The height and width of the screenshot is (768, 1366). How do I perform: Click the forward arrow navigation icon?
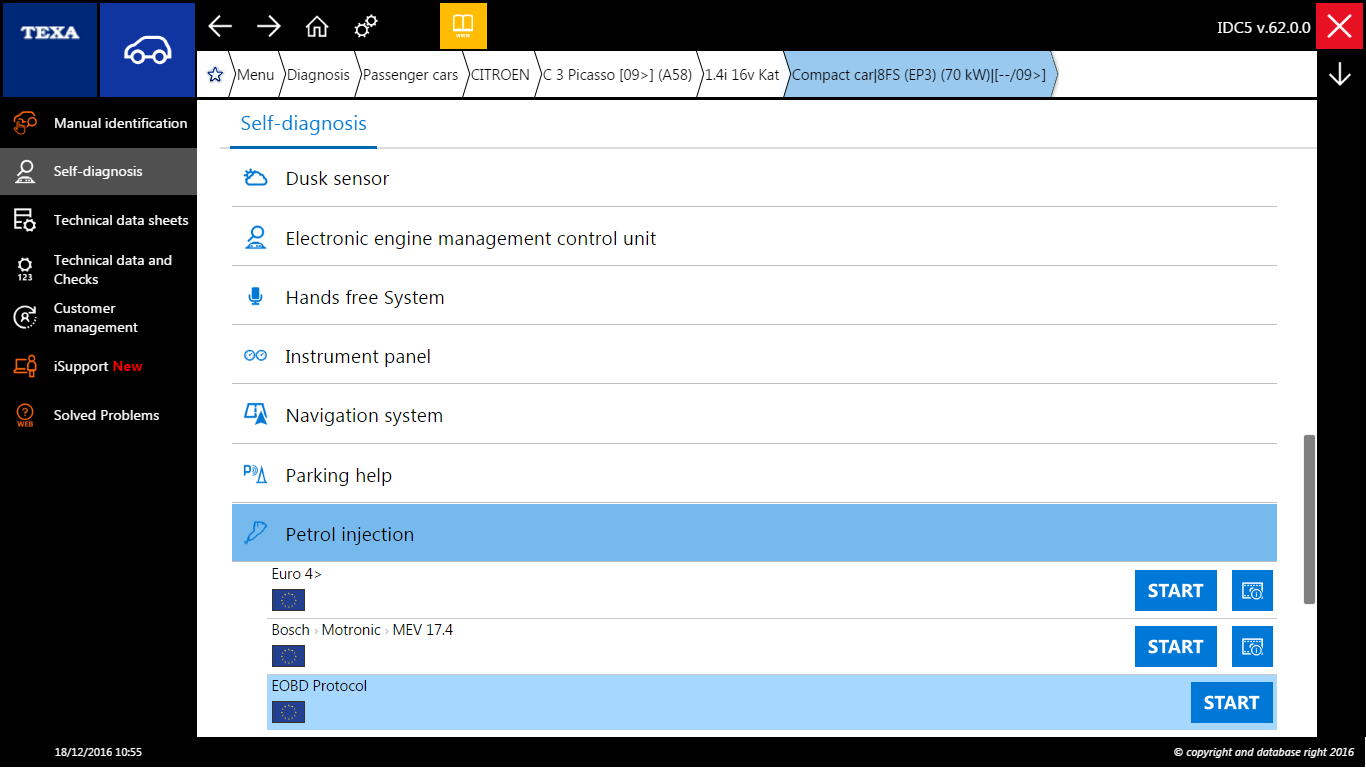coord(268,27)
